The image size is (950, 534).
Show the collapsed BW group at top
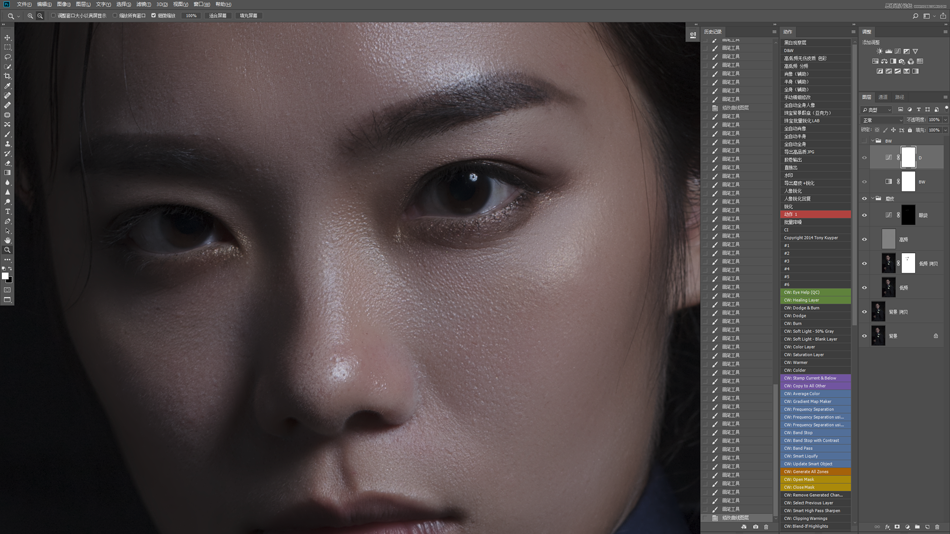[x=865, y=141]
